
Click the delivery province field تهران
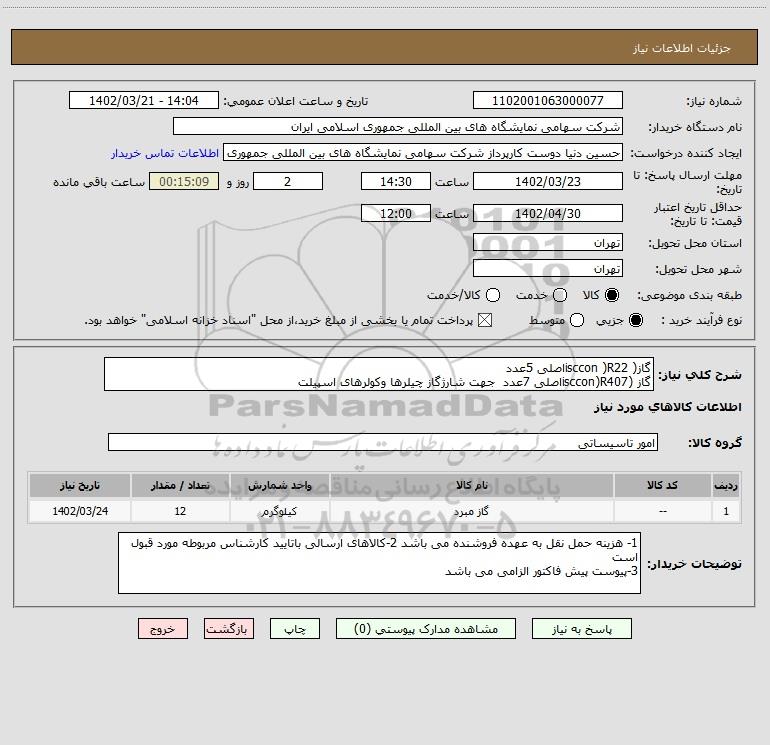pyautogui.click(x=548, y=243)
